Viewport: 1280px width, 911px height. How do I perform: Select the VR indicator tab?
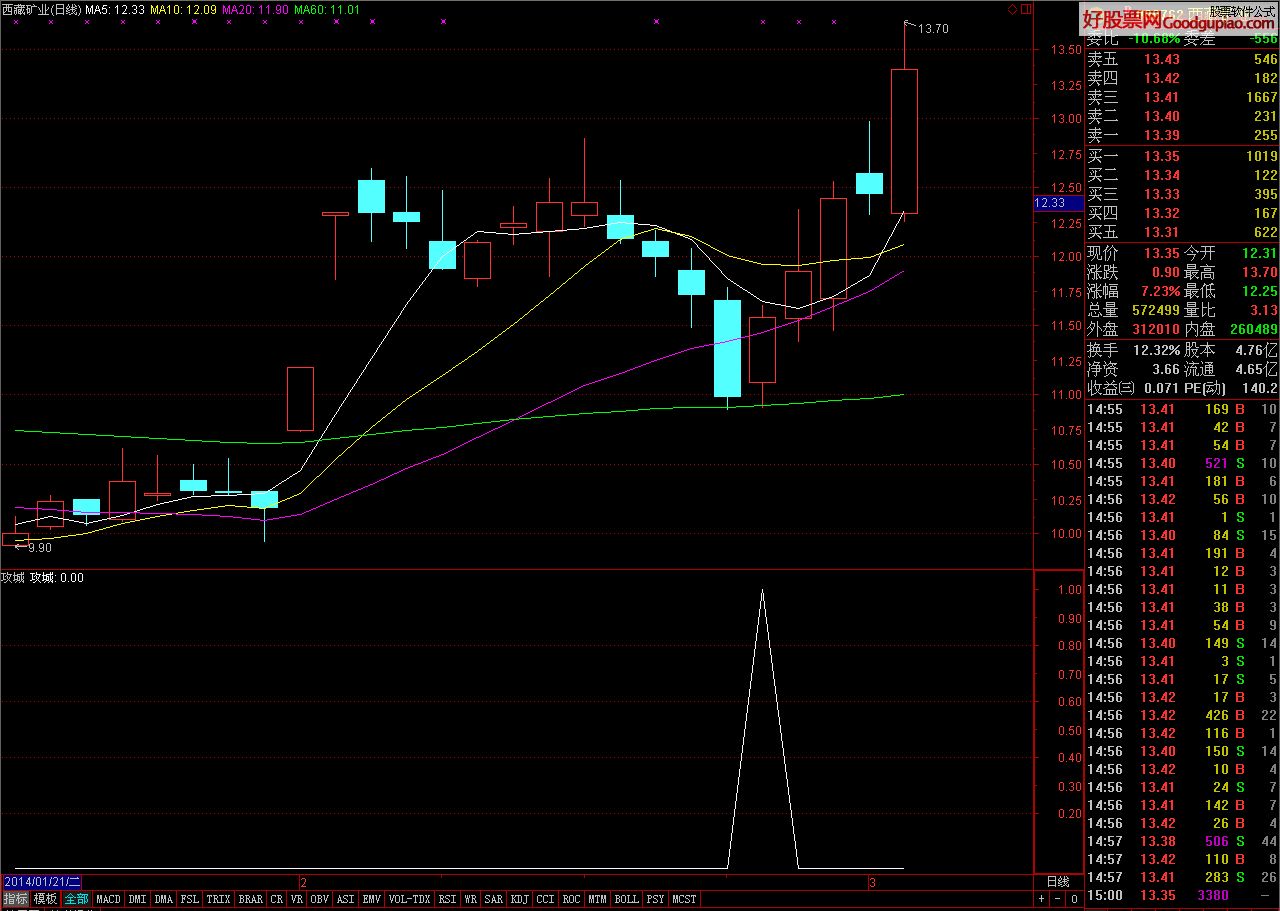click(x=297, y=899)
